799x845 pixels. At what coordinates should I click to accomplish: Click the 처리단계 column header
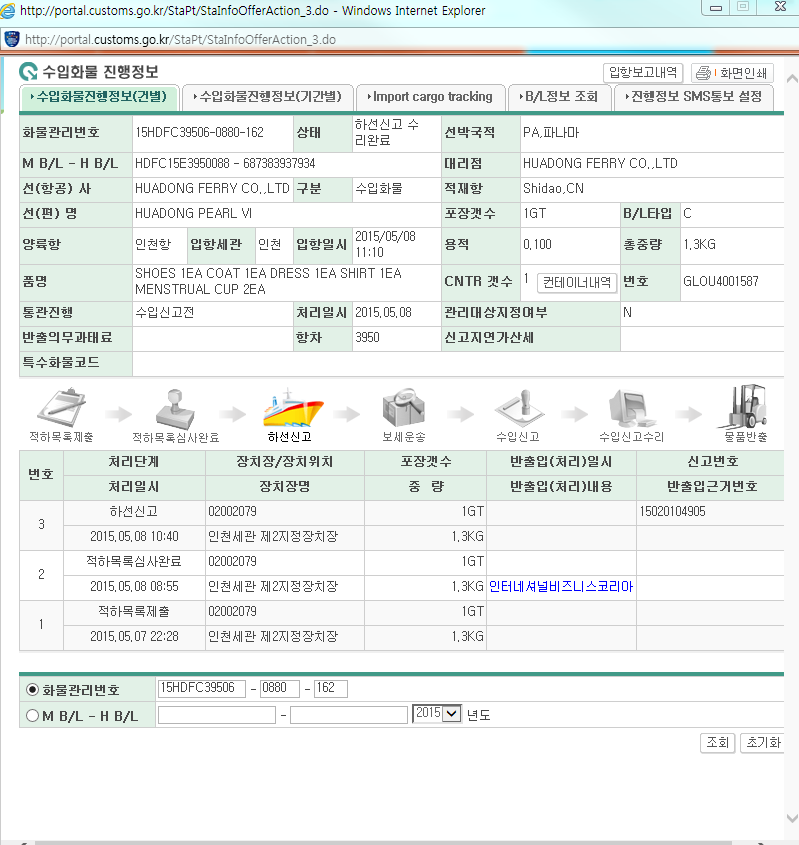[x=134, y=462]
